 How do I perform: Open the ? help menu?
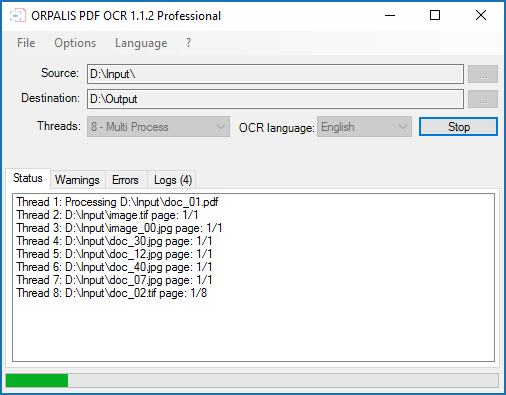click(x=188, y=43)
